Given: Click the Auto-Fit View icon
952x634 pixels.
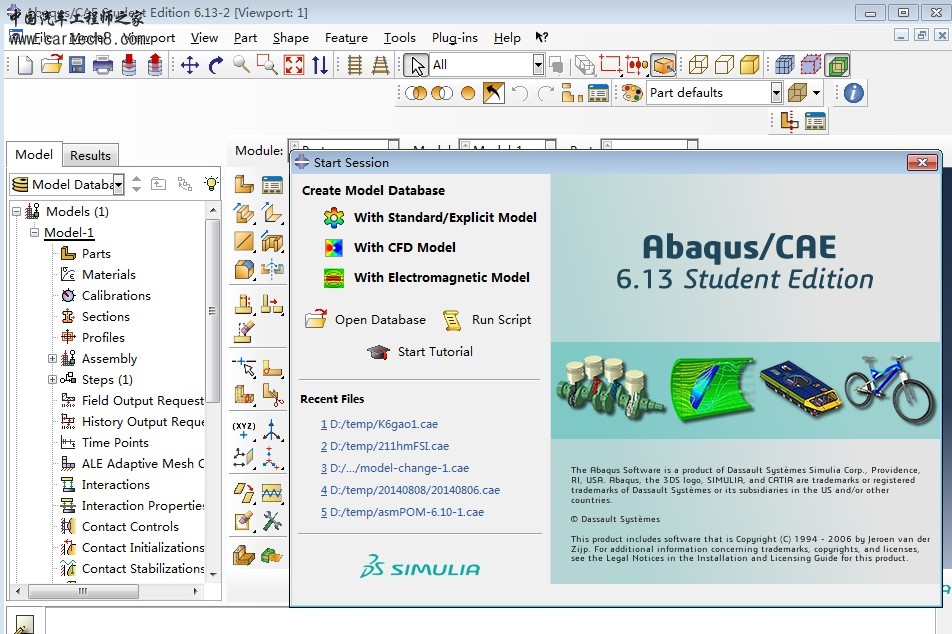Looking at the screenshot, I should coord(294,65).
